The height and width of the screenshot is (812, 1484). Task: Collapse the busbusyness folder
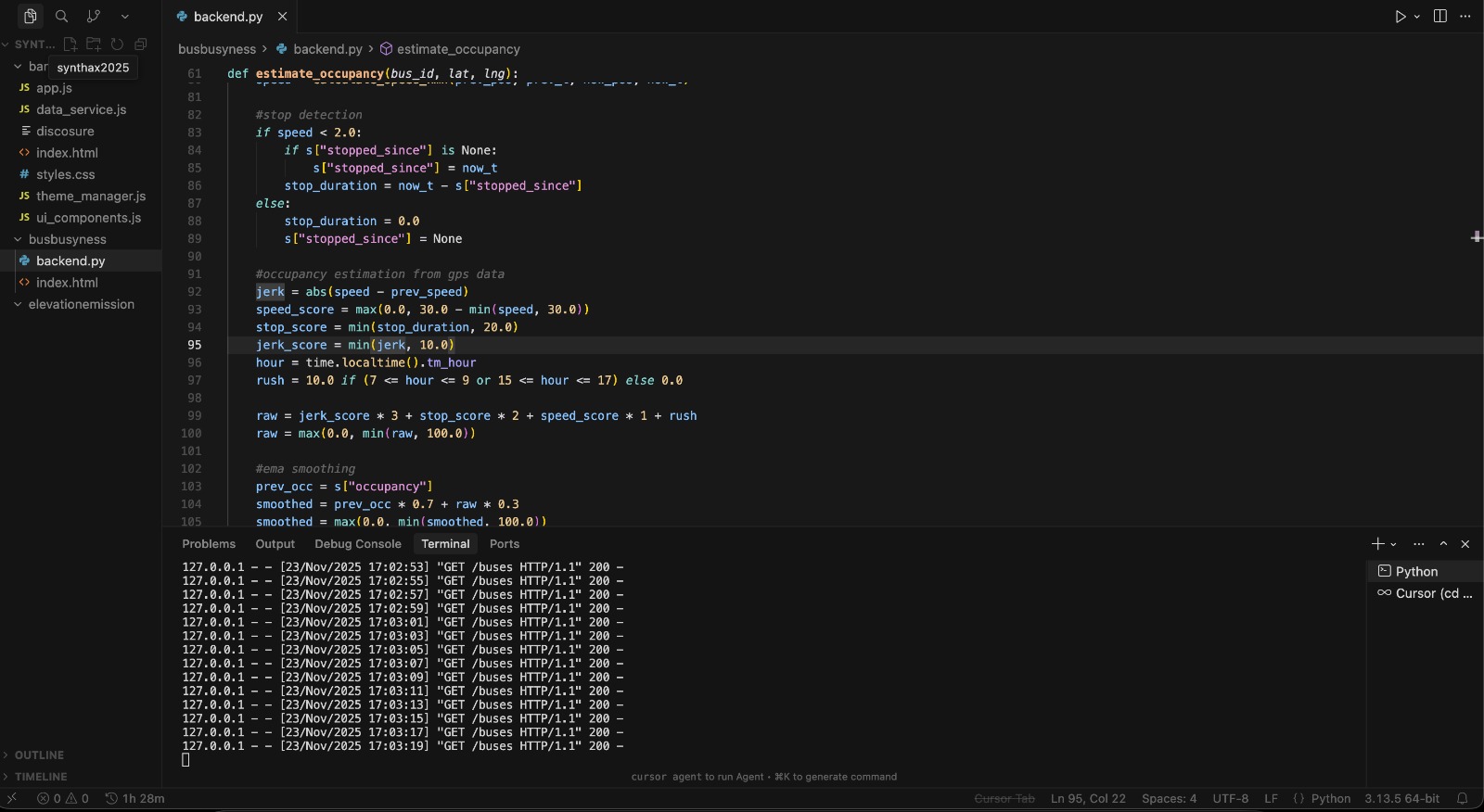(x=18, y=239)
